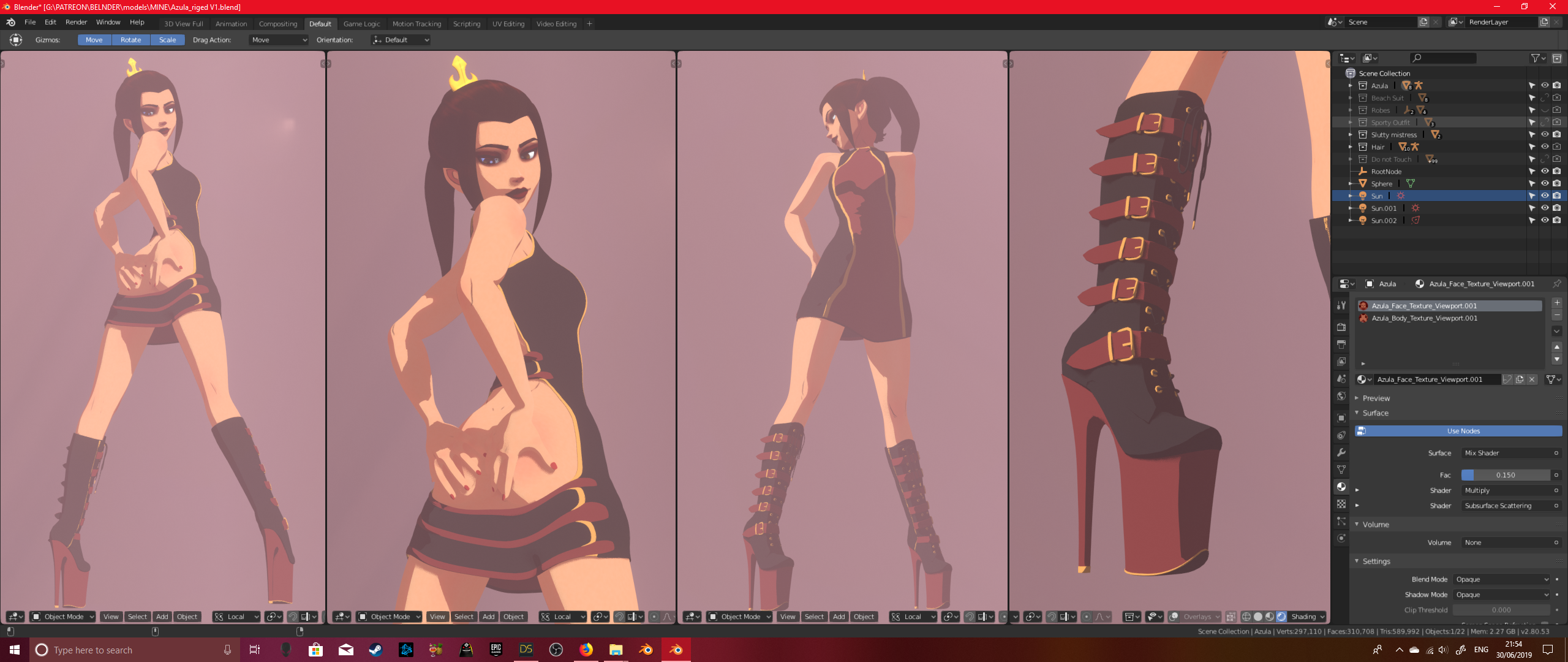Adjust the Fac slider at 0.150
The image size is (1568, 662).
(x=1506, y=475)
